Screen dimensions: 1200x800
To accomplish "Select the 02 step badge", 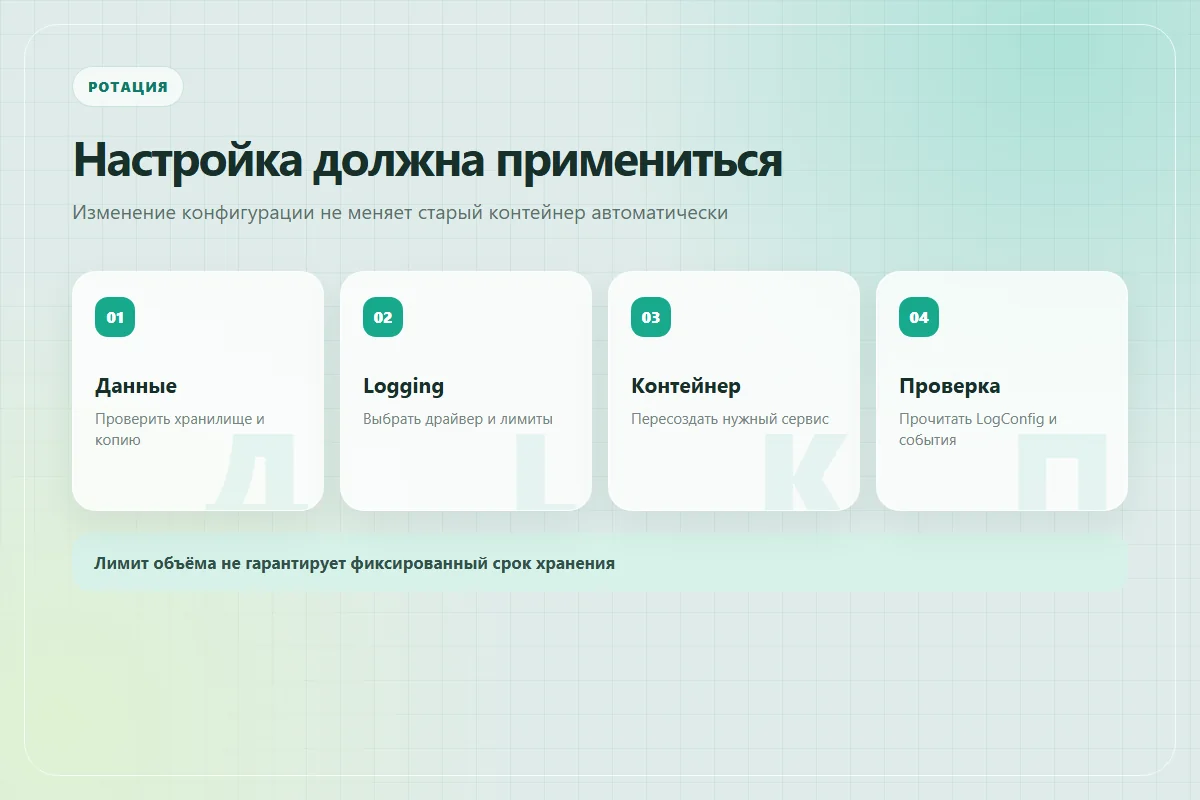I will click(x=383, y=317).
